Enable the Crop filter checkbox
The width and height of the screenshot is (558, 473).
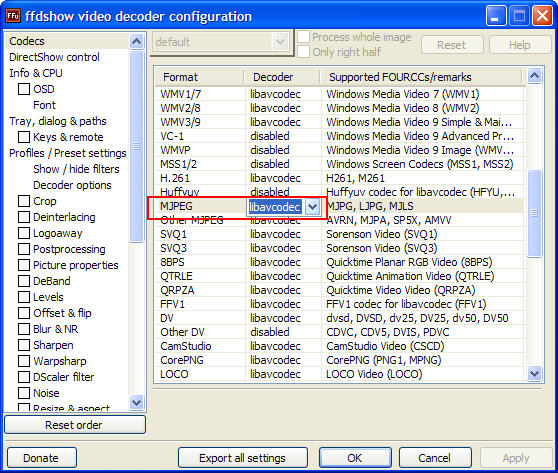(24, 201)
